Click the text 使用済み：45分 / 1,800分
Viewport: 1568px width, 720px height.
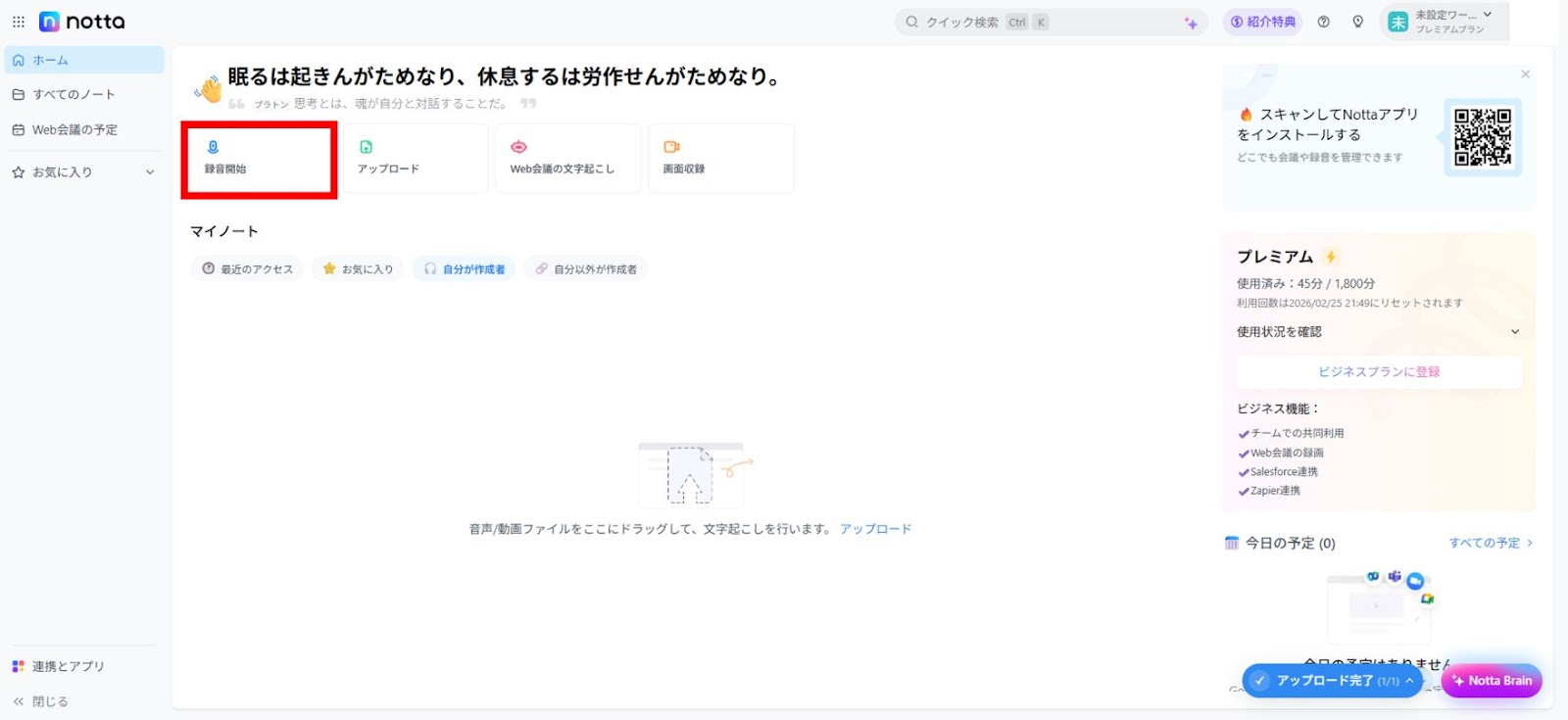[x=1305, y=283]
